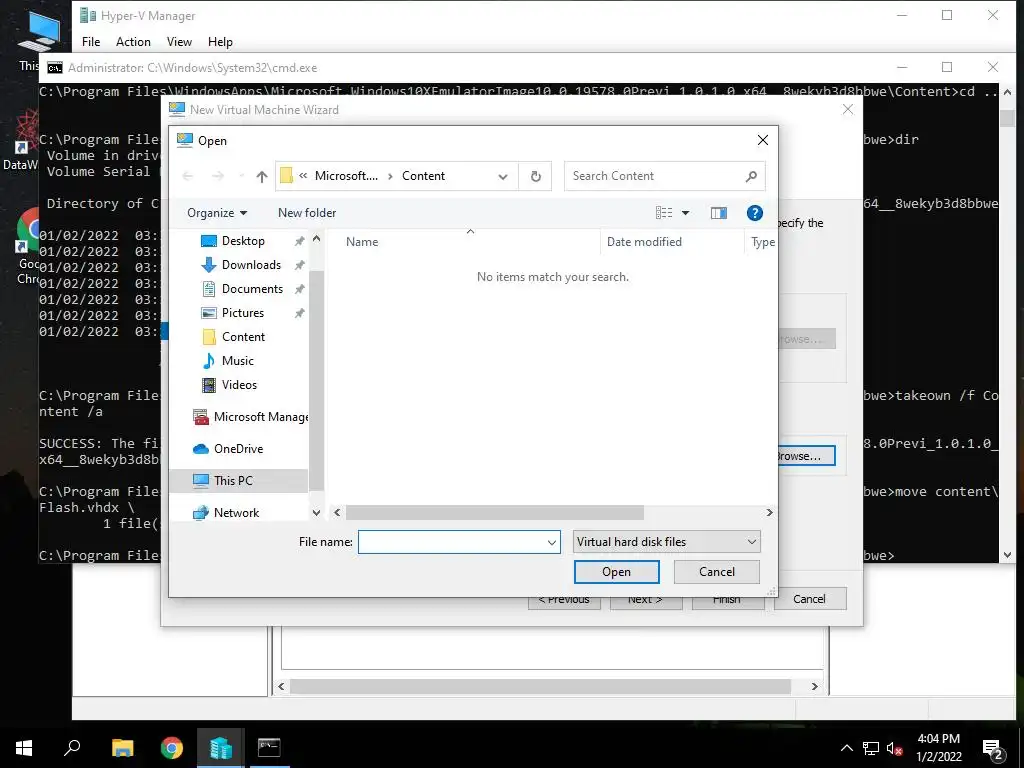The image size is (1024, 768).
Task: Change view layout icon in Open dialog
Action: (x=664, y=213)
